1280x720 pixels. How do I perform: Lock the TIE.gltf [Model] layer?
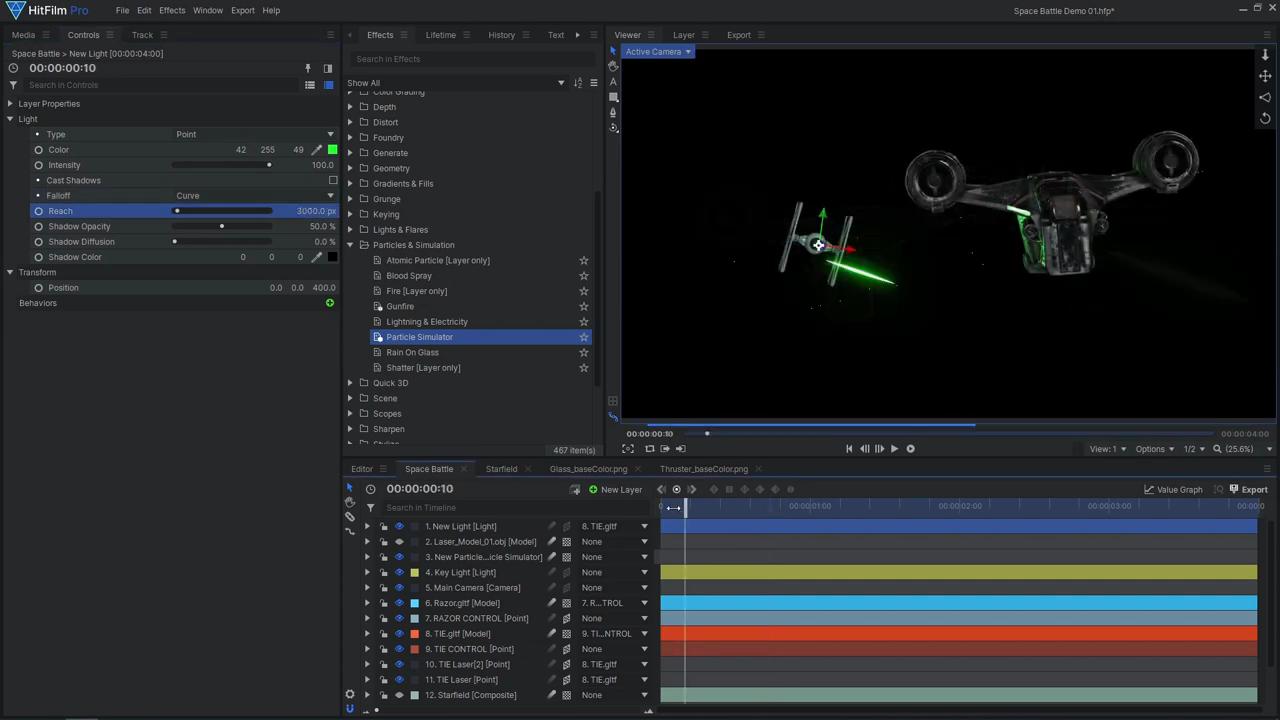(383, 634)
